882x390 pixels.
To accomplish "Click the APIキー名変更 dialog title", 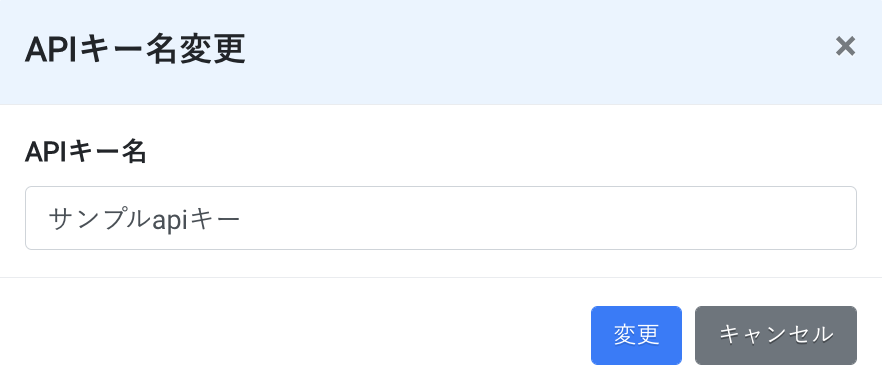I will 135,51.
